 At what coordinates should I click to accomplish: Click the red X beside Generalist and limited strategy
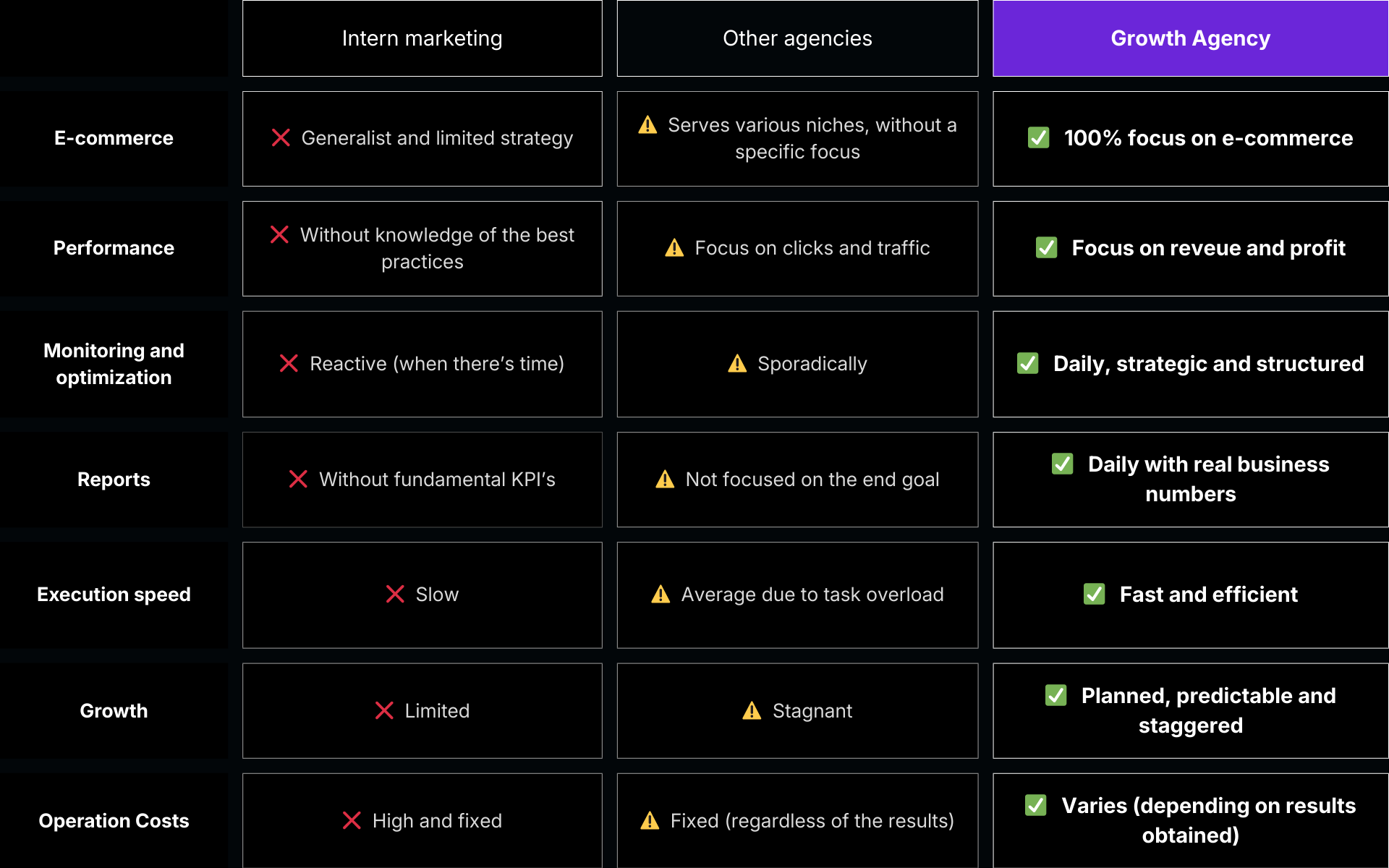pos(281,138)
